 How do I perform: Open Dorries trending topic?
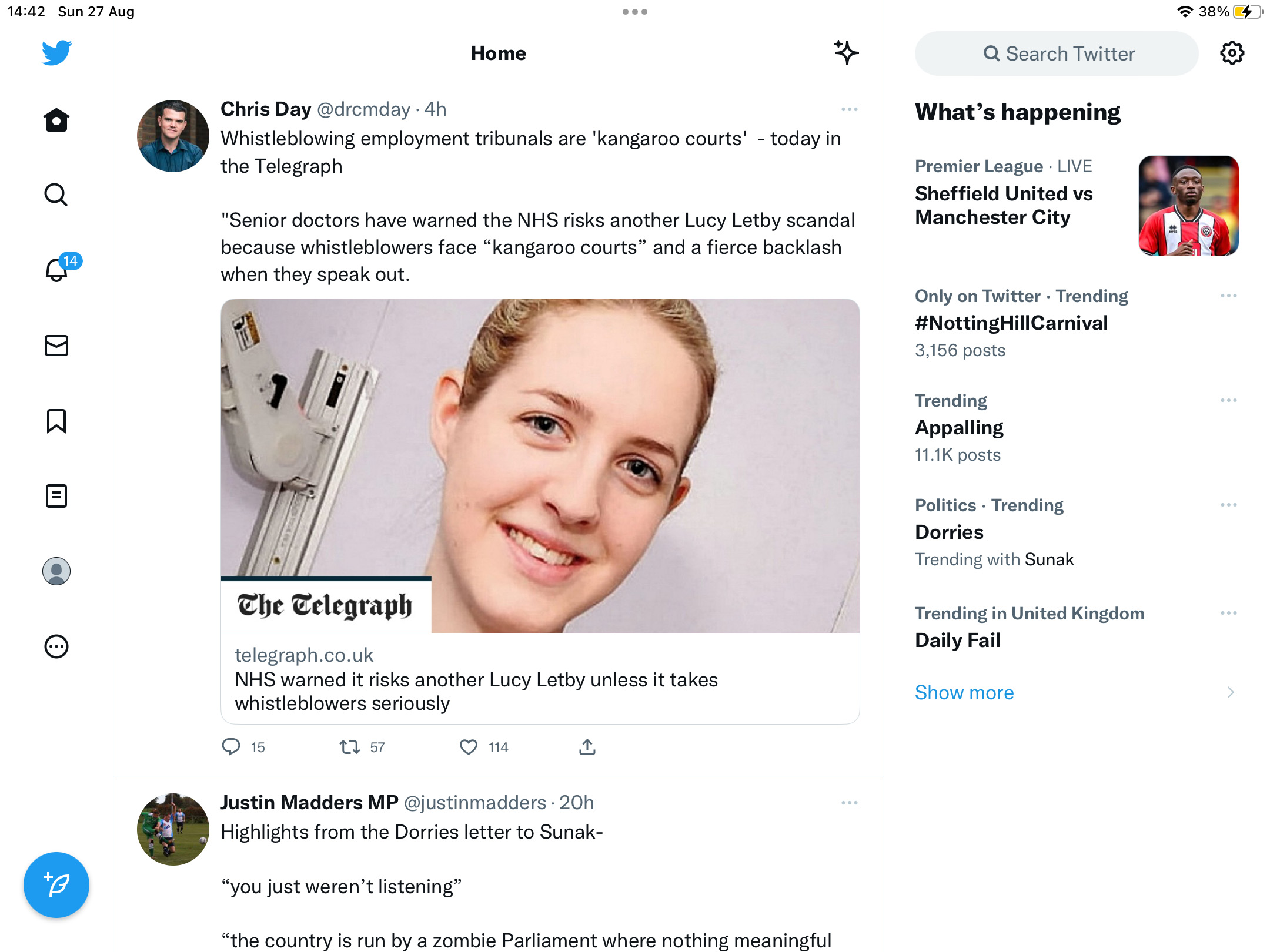click(x=949, y=532)
